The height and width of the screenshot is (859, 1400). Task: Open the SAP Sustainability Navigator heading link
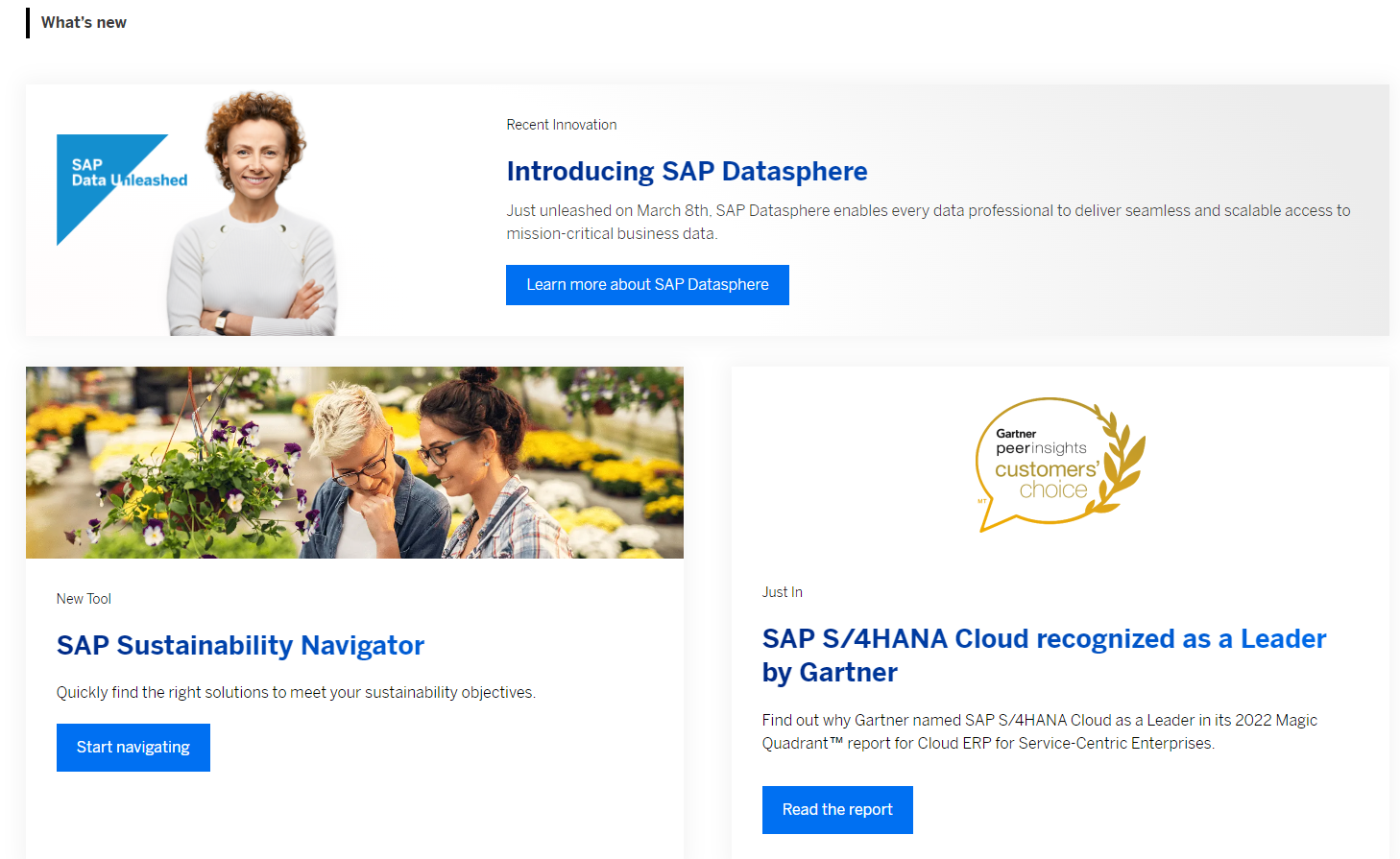point(240,645)
